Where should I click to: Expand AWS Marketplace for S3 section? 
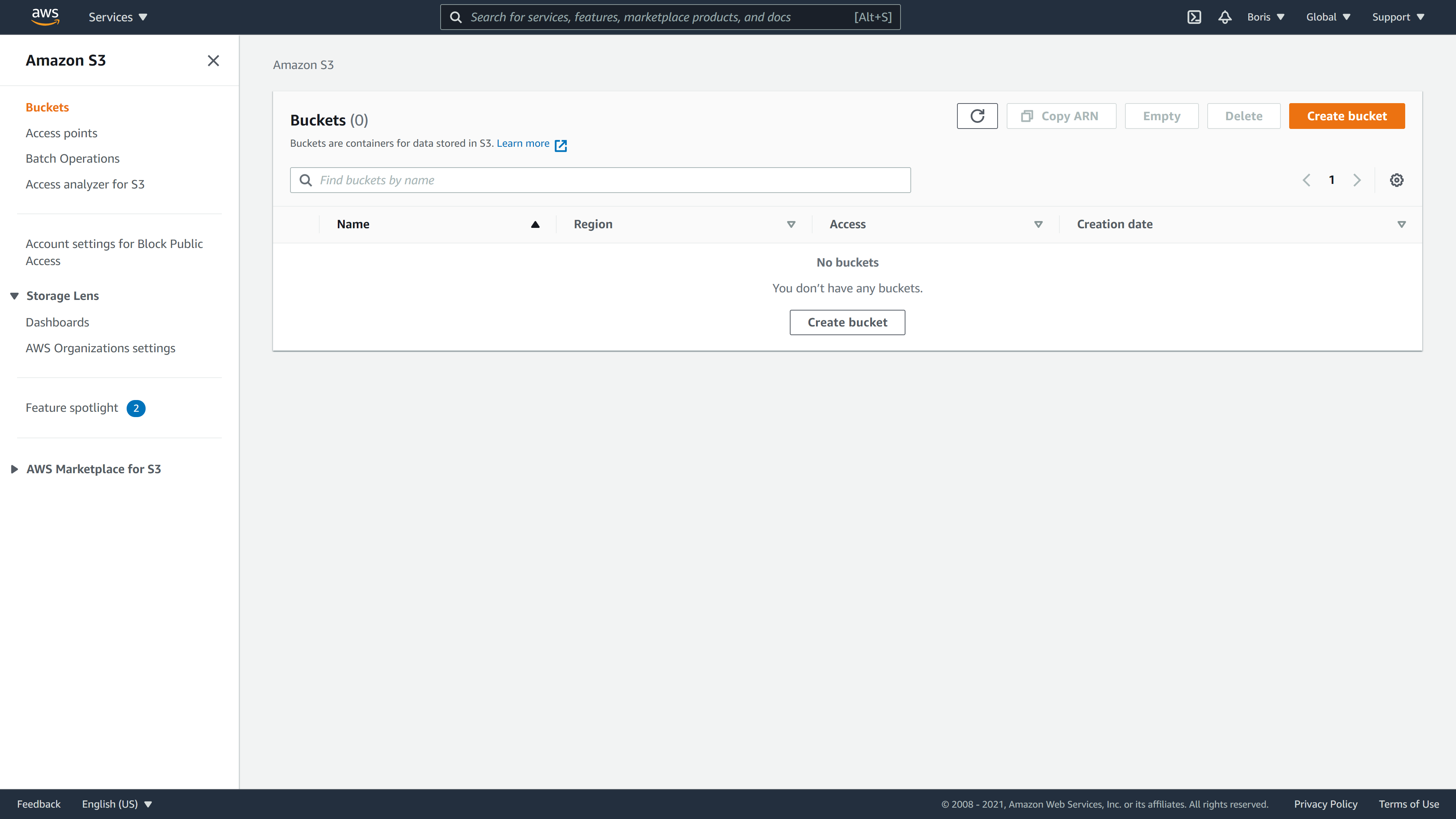[x=15, y=469]
